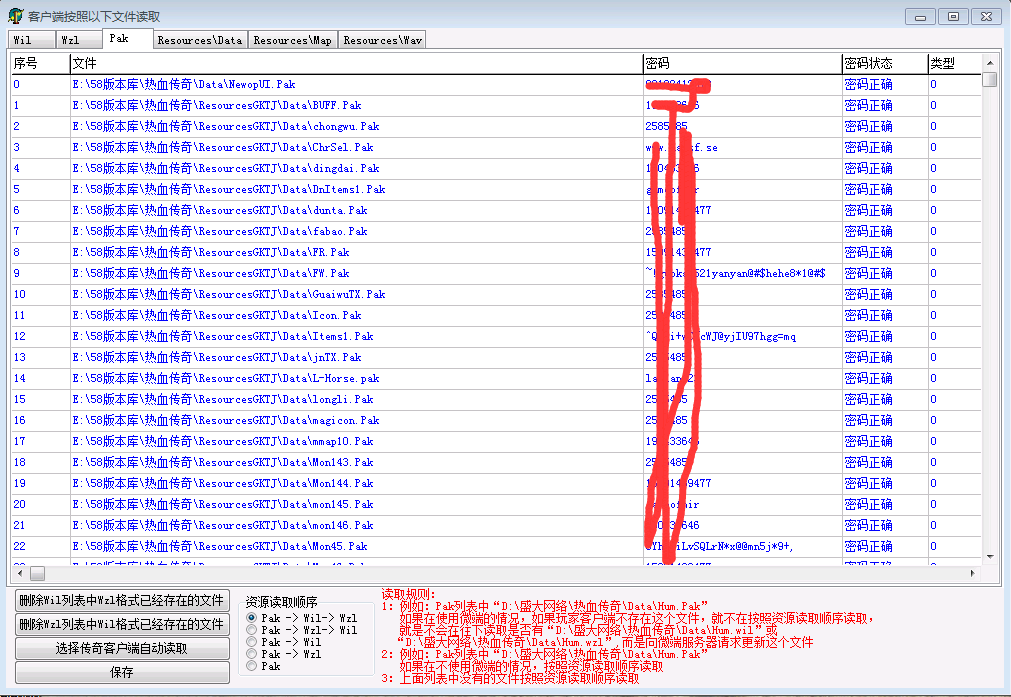Select the row for Mon143.Pak
The image size is (1011, 697).
click(x=496, y=462)
